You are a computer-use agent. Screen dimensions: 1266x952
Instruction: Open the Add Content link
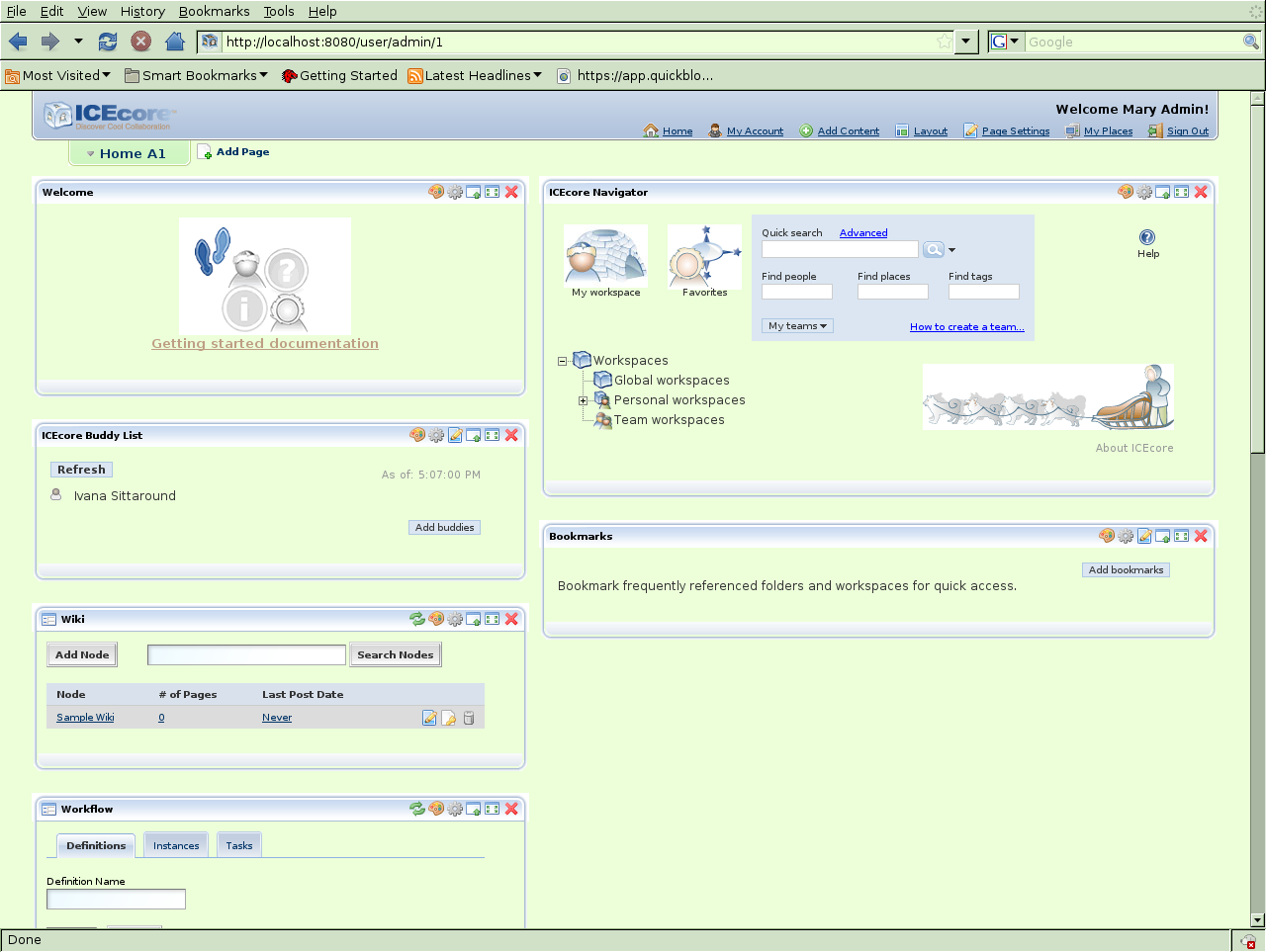pyautogui.click(x=849, y=131)
